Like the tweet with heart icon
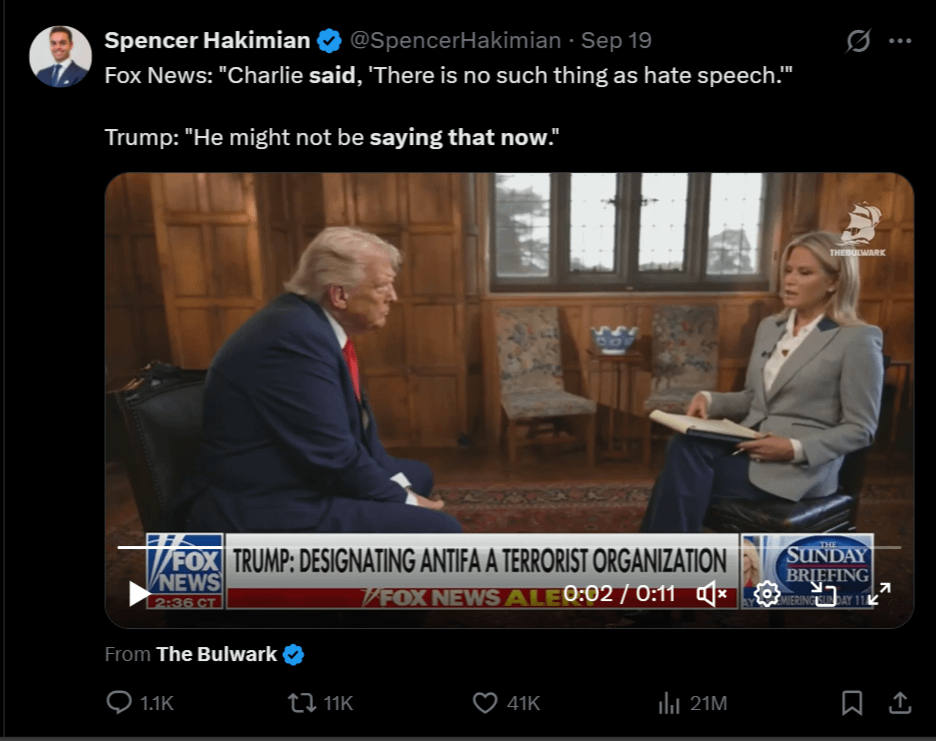The image size is (936, 741). [485, 703]
